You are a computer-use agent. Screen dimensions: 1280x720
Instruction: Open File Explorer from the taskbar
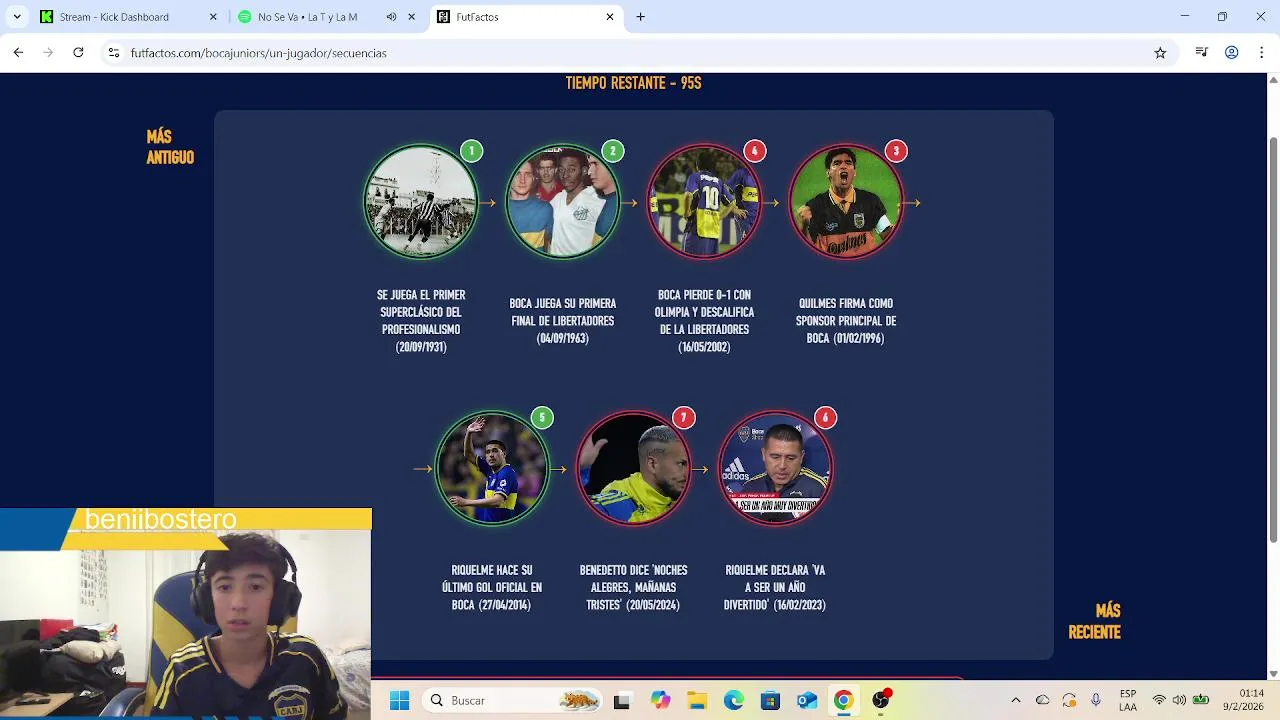(697, 701)
